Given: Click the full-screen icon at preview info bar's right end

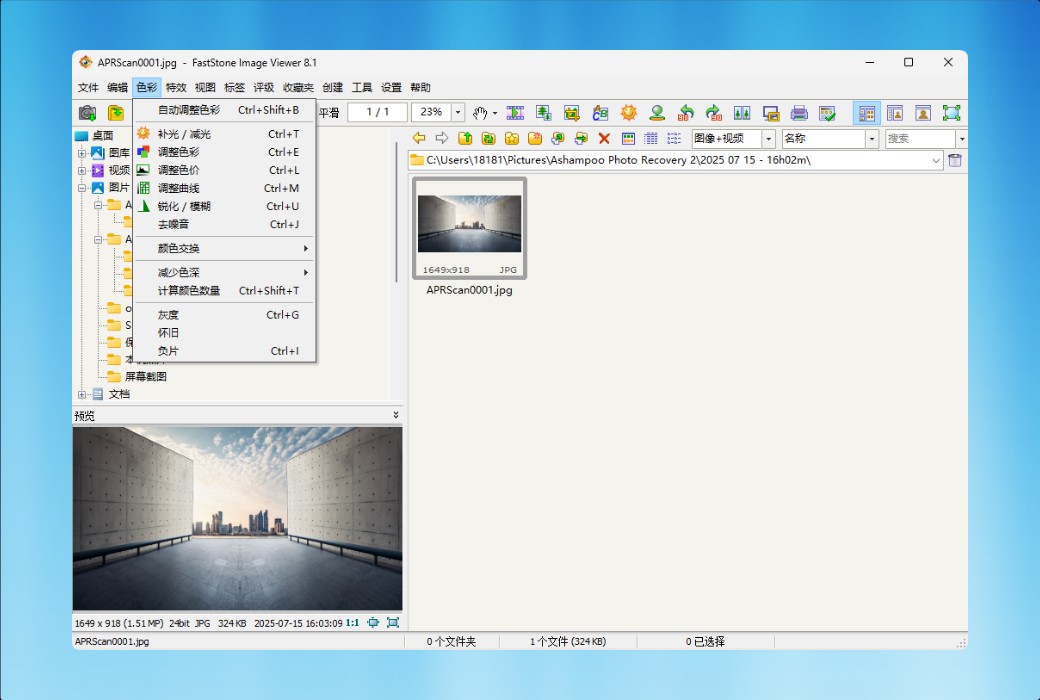Looking at the screenshot, I should (393, 622).
